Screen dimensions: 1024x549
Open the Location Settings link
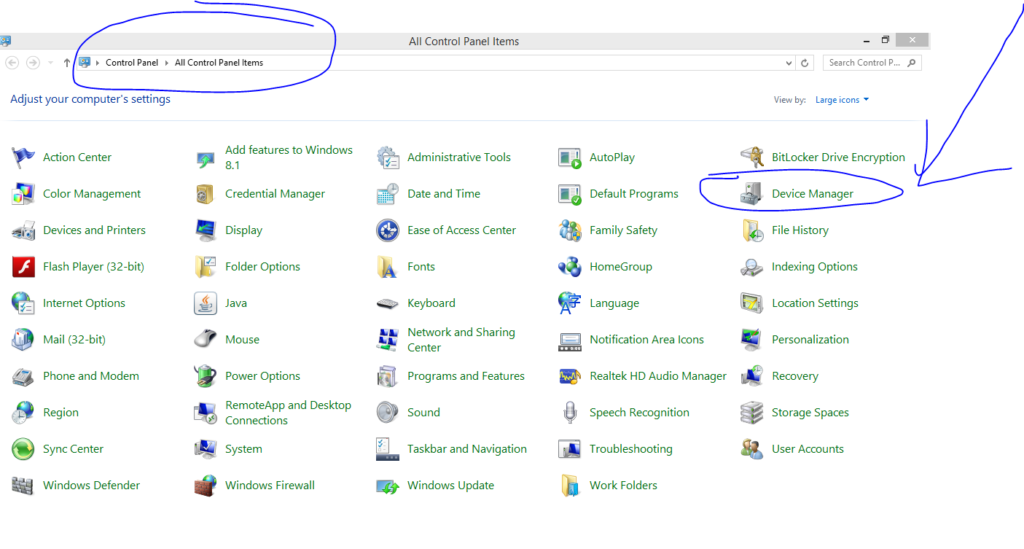pos(815,304)
